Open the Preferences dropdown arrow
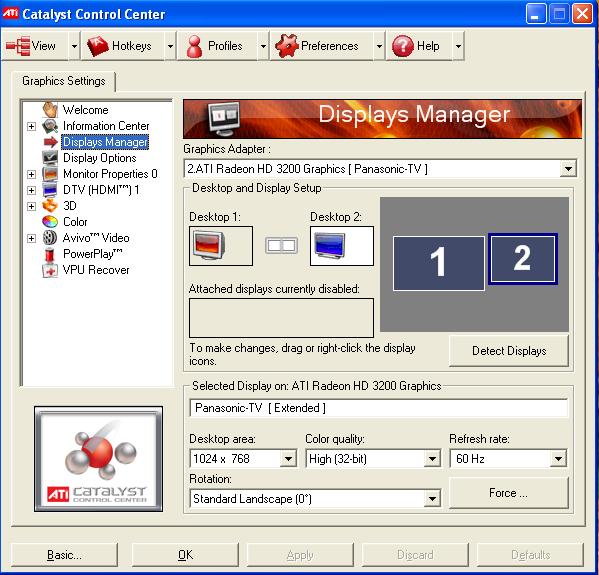599x575 pixels. point(379,46)
